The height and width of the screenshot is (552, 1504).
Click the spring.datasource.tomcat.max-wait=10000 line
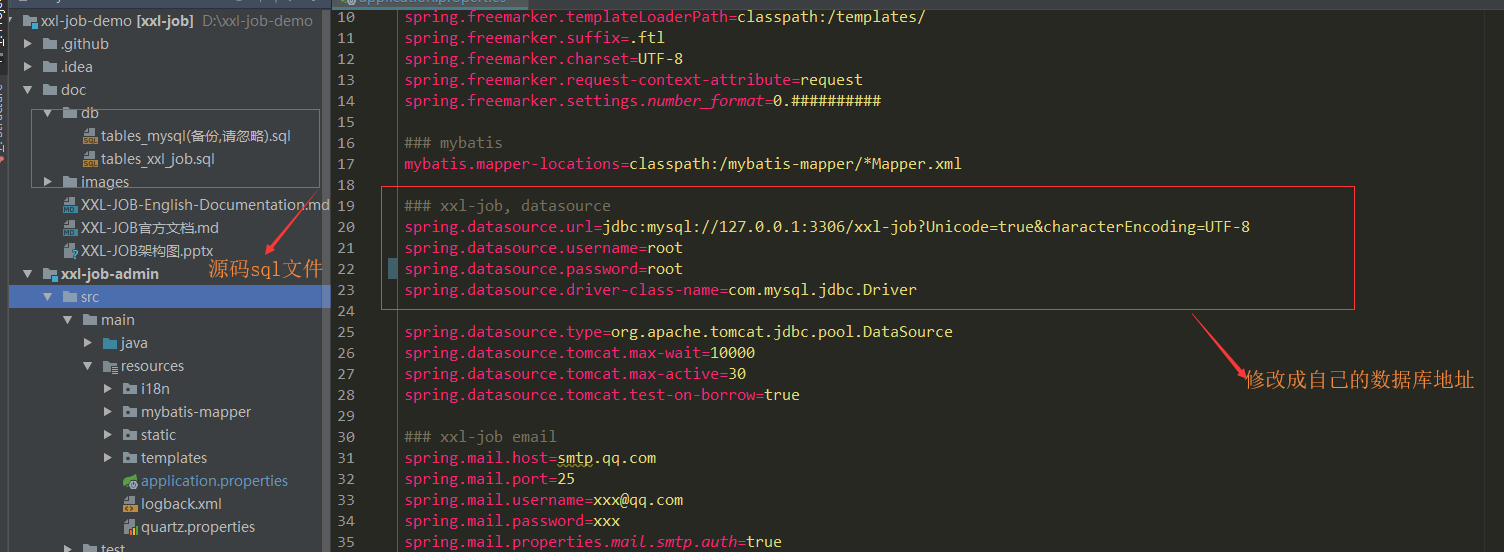coord(579,353)
